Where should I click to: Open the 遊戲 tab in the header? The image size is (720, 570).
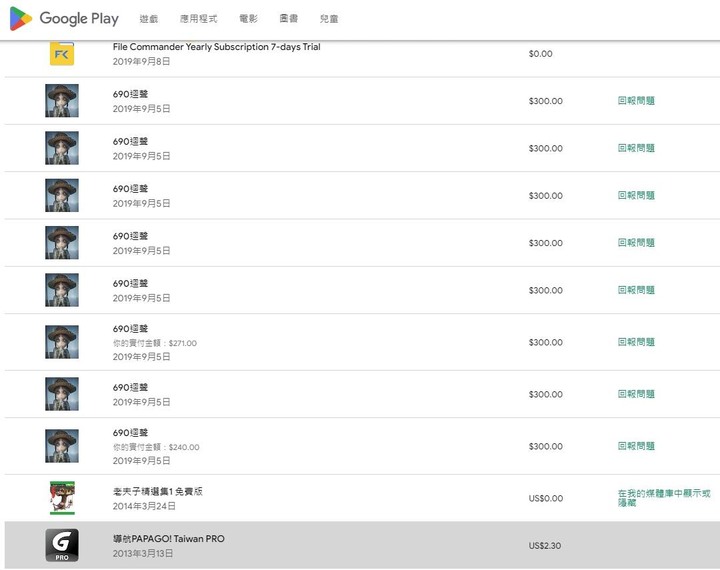click(x=149, y=19)
